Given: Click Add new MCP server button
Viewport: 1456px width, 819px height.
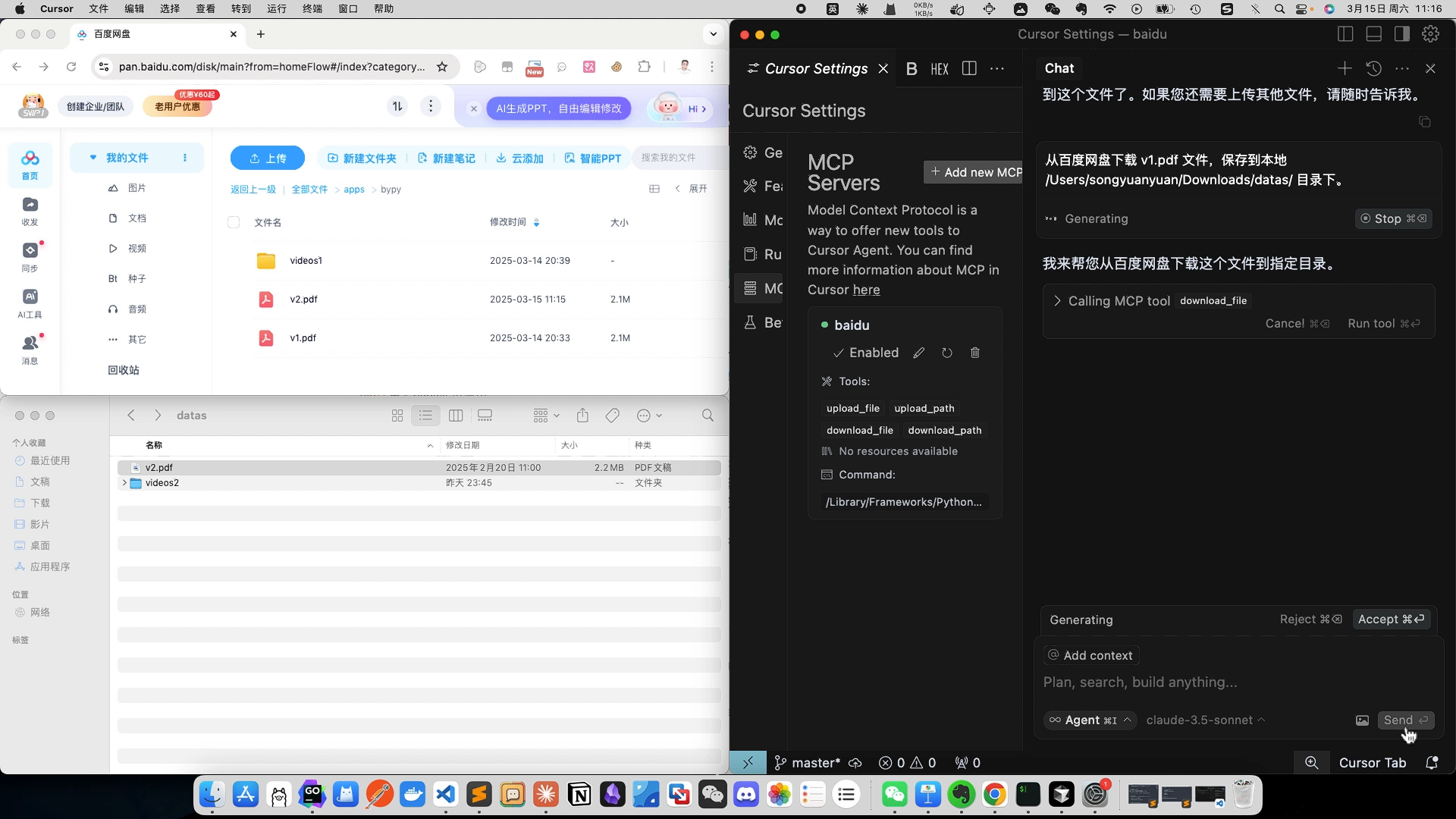Looking at the screenshot, I should click(x=974, y=172).
